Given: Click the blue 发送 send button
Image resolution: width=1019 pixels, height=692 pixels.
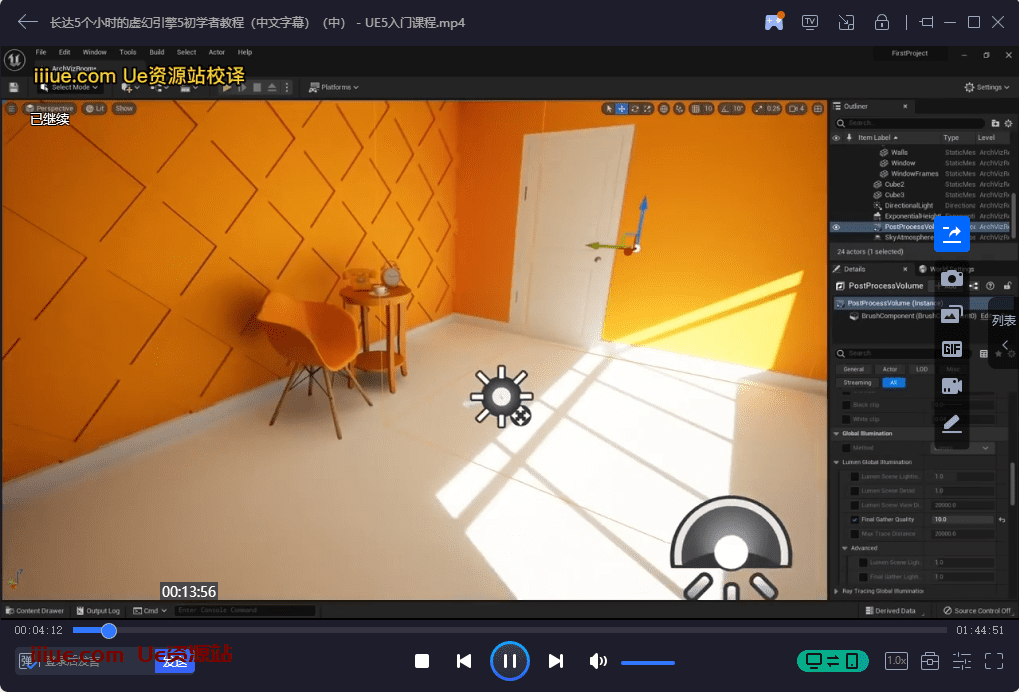Looking at the screenshot, I should coord(175,661).
